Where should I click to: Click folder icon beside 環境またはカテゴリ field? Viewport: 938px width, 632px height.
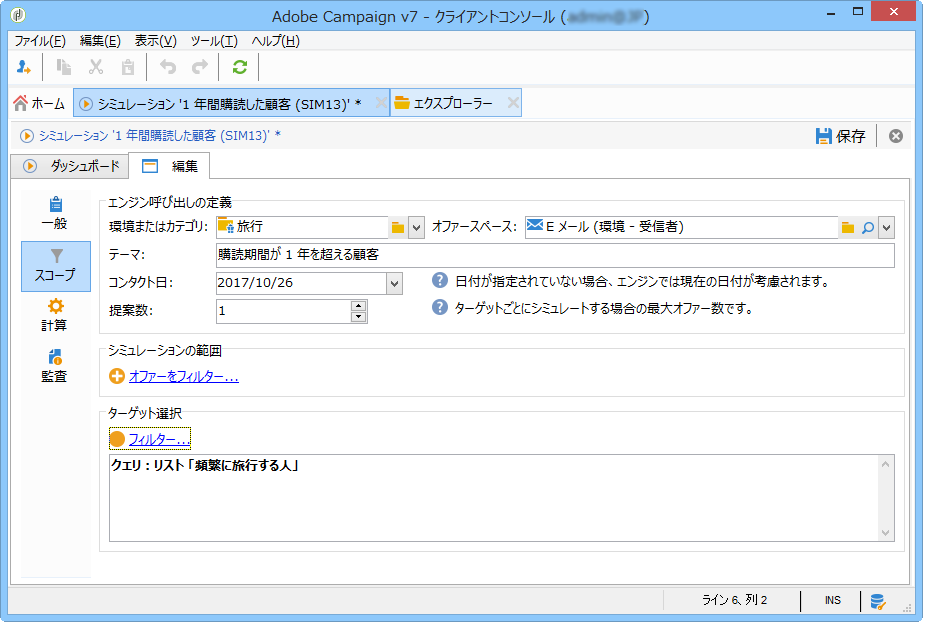398,228
